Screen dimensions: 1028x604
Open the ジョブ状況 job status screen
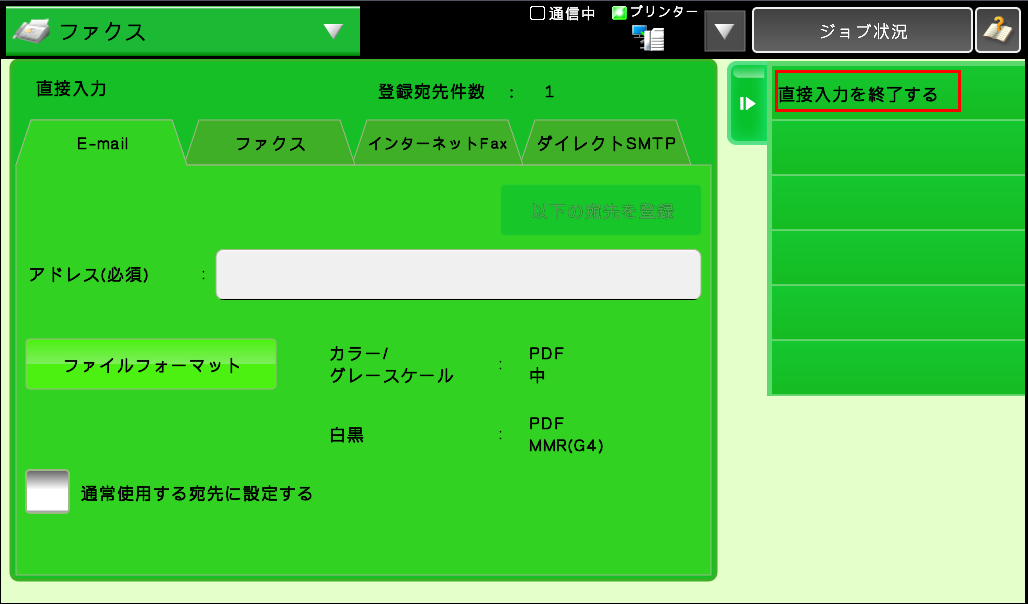tap(861, 31)
